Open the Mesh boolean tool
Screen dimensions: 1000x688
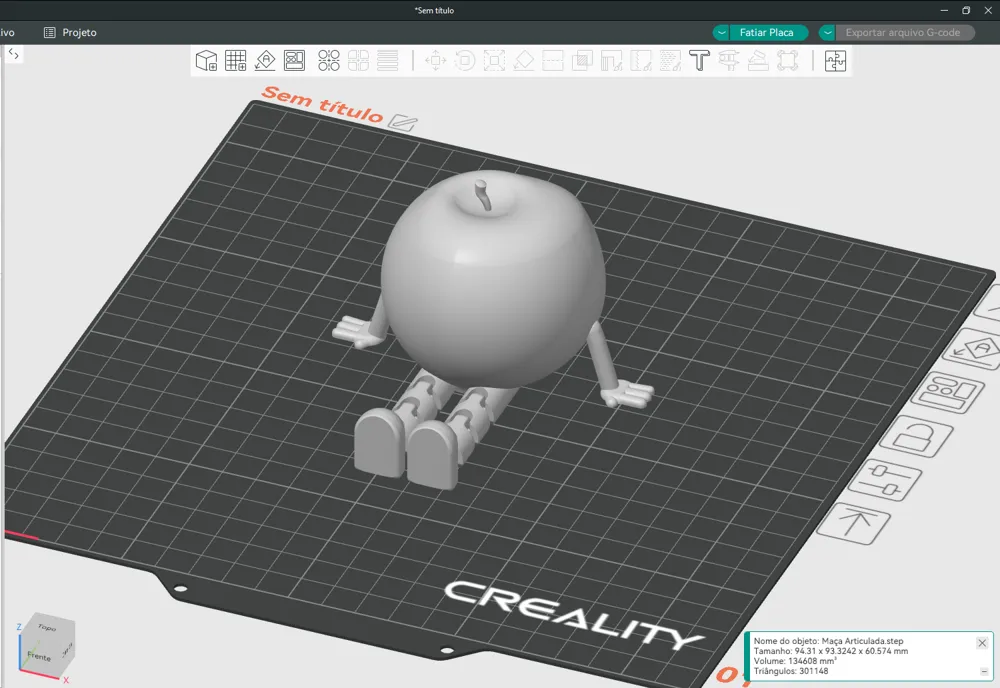pyautogui.click(x=582, y=61)
